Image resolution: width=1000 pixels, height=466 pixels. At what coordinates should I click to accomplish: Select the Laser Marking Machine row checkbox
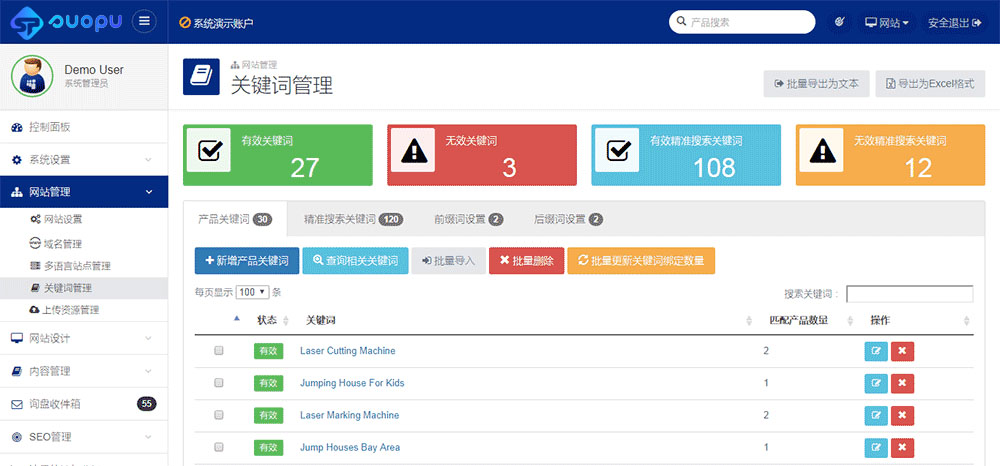point(219,415)
